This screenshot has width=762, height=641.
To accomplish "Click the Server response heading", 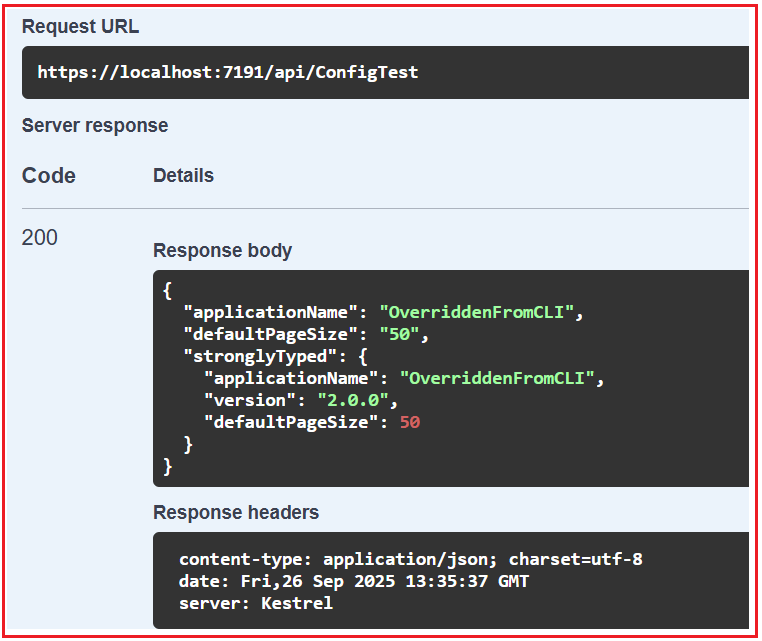I will click(95, 126).
